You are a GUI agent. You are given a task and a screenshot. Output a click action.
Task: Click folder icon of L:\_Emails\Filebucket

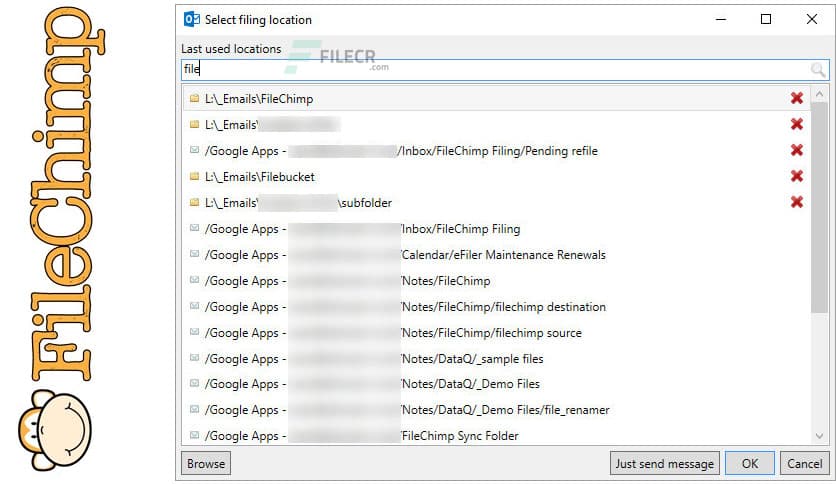click(x=195, y=176)
